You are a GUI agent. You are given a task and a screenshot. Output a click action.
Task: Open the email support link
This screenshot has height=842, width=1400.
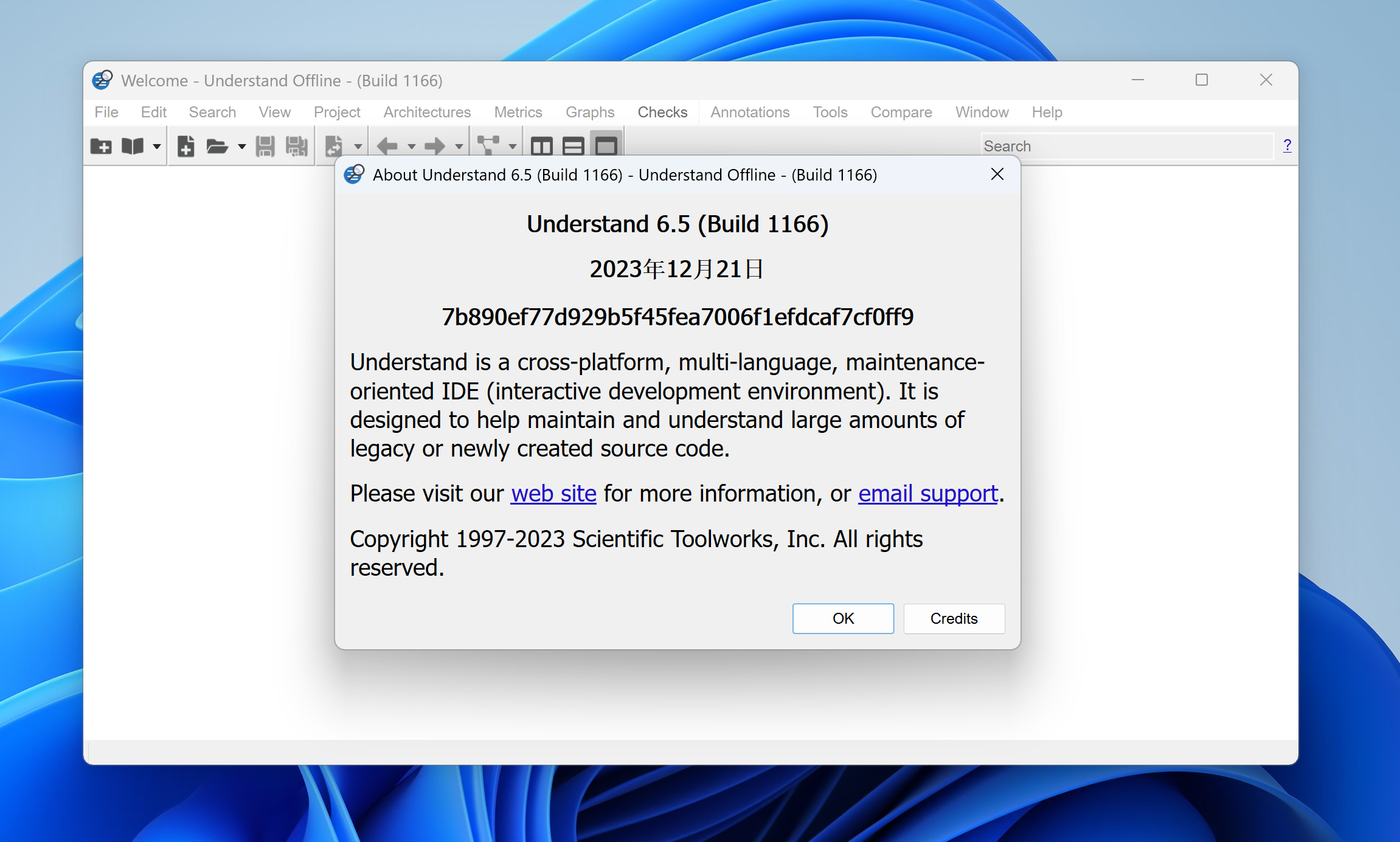tap(928, 494)
